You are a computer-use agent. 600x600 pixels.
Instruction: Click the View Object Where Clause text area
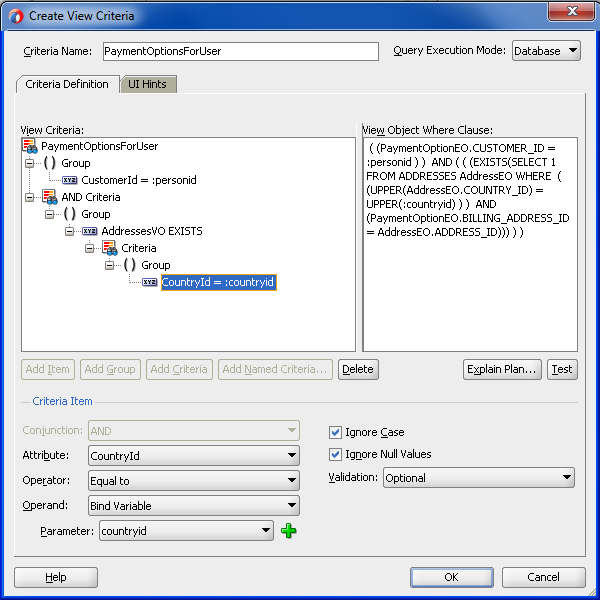pyautogui.click(x=470, y=244)
